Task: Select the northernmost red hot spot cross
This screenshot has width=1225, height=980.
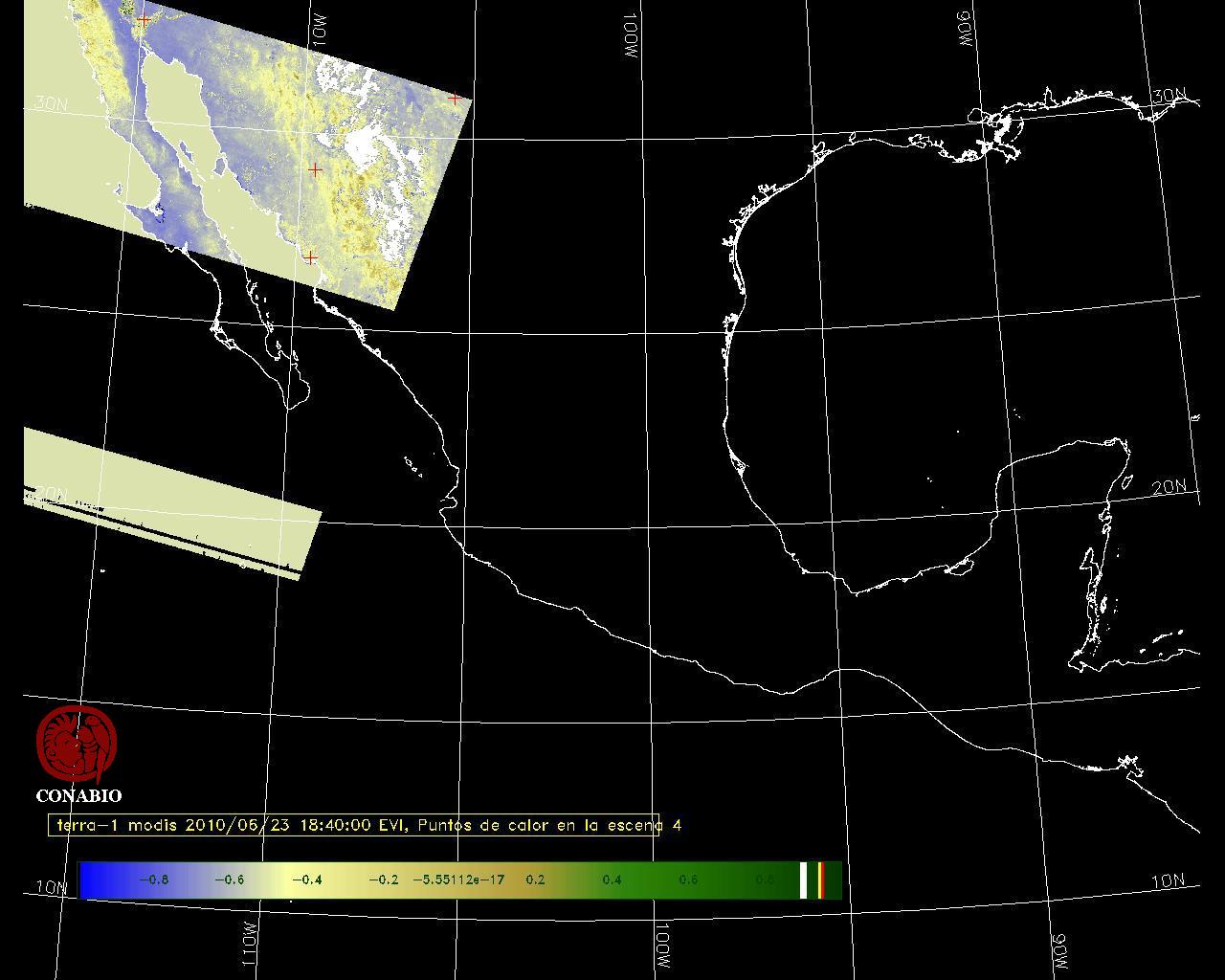Action: coord(144,20)
